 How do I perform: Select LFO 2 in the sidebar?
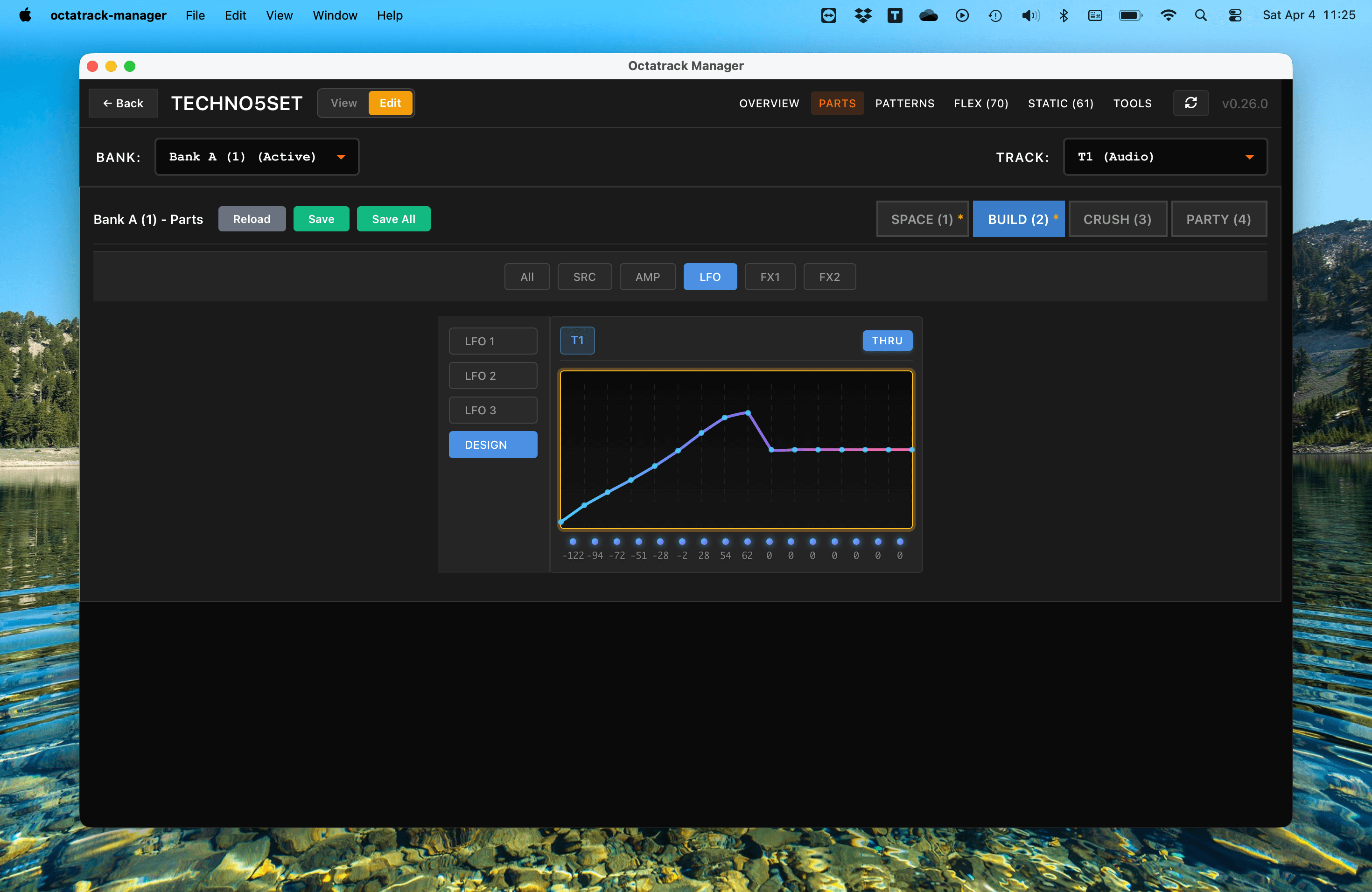(x=493, y=376)
